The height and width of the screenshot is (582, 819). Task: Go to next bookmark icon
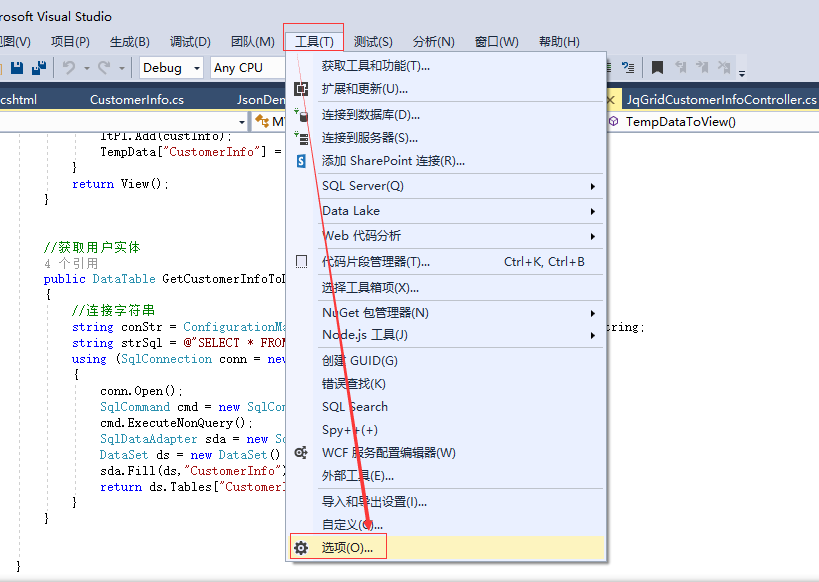701,67
